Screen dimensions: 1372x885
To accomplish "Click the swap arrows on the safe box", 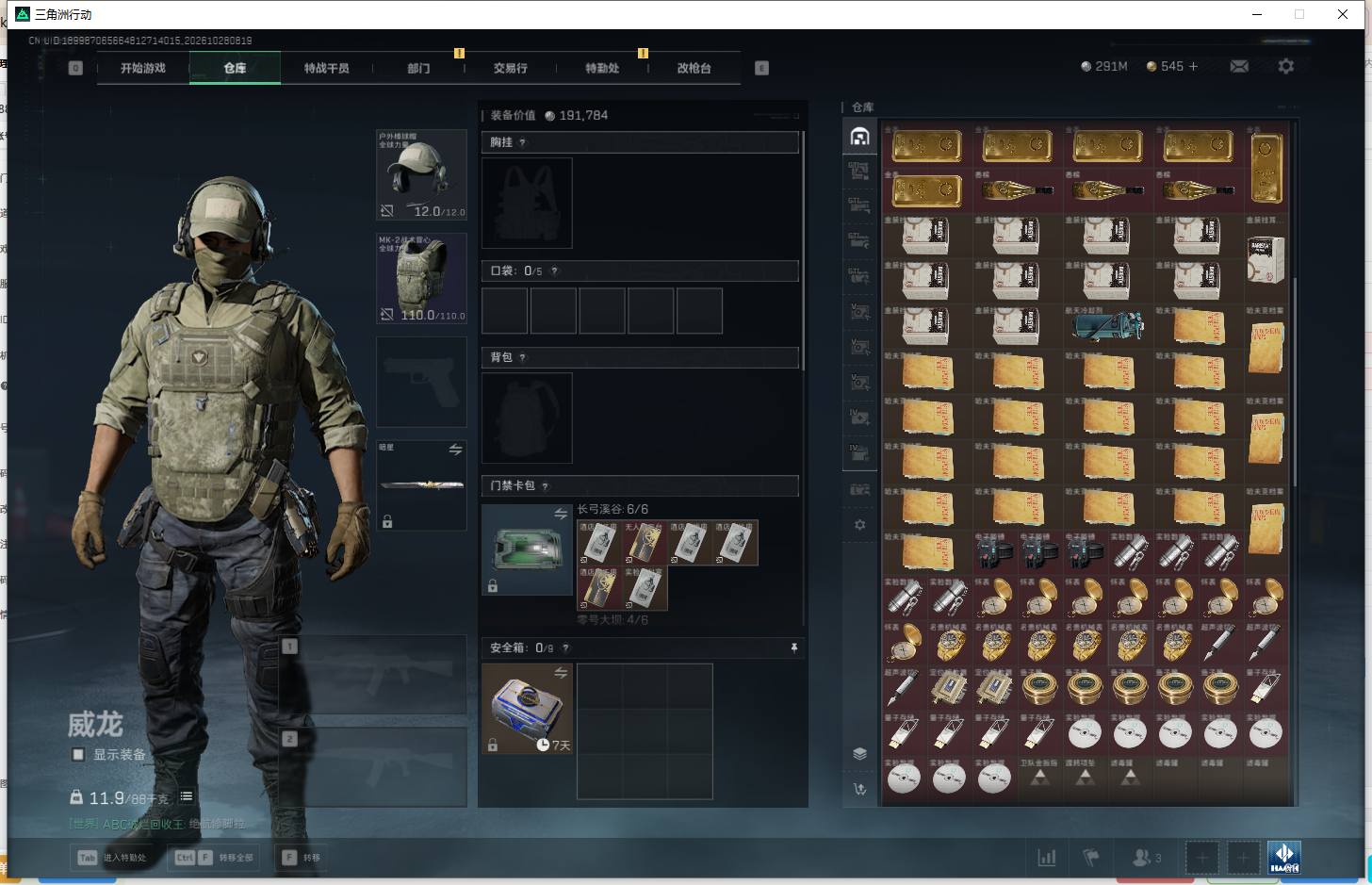I will click(x=561, y=672).
